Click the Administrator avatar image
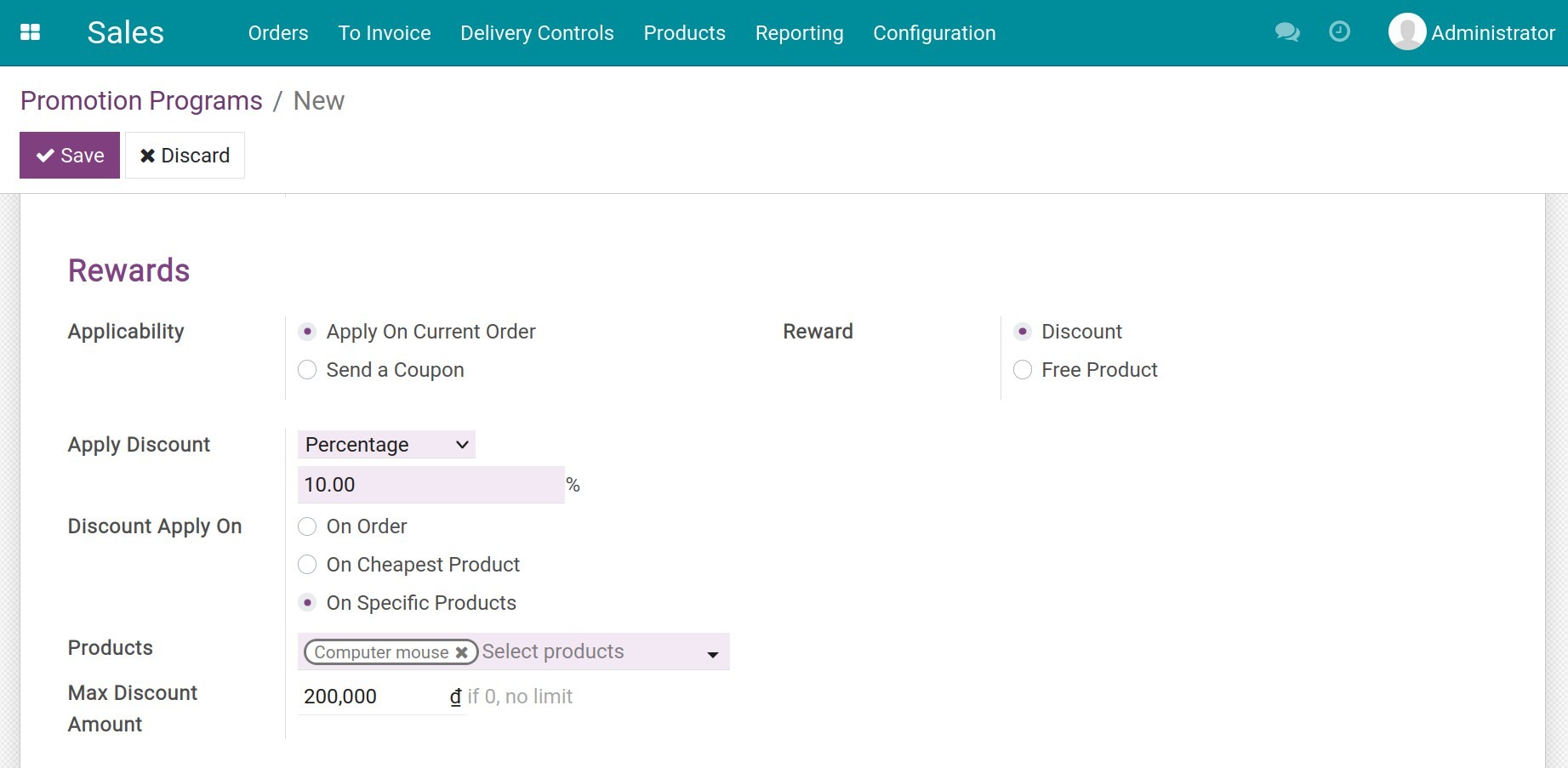The image size is (1568, 768). point(1406,32)
